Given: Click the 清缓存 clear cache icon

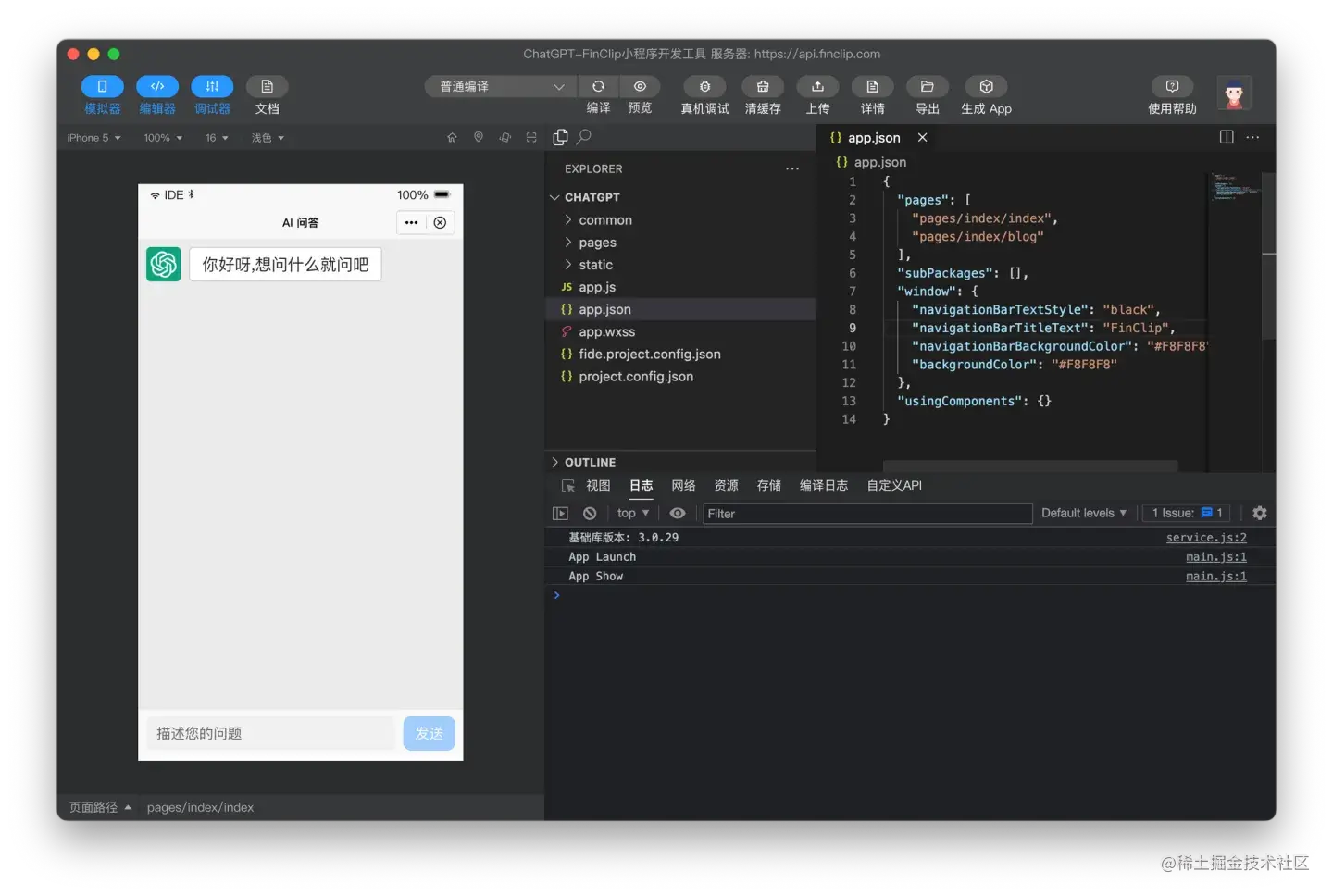Looking at the screenshot, I should point(763,86).
